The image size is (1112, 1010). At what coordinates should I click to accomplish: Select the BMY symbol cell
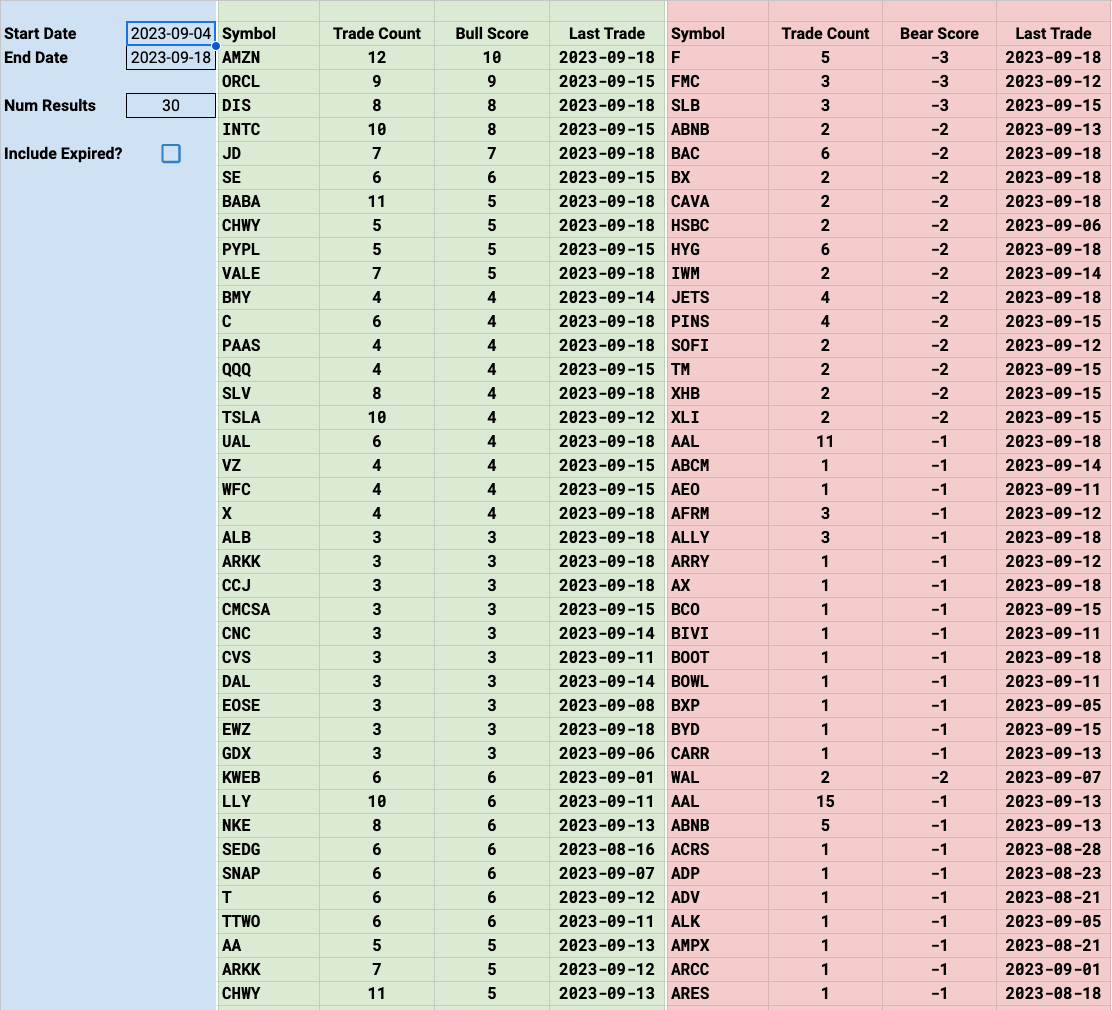click(x=269, y=297)
